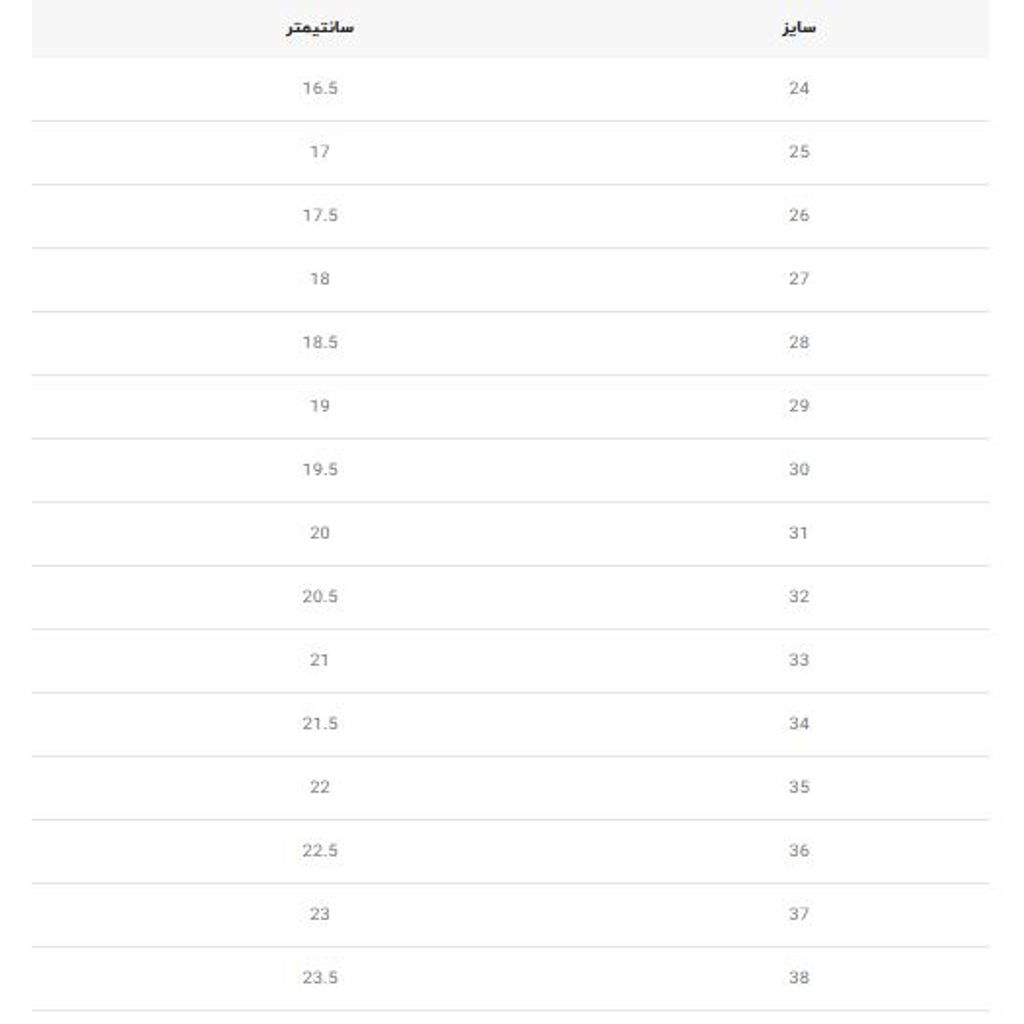Screen dimensions: 1024x1024
Task: Select size 29 cell
Action: (x=798, y=406)
